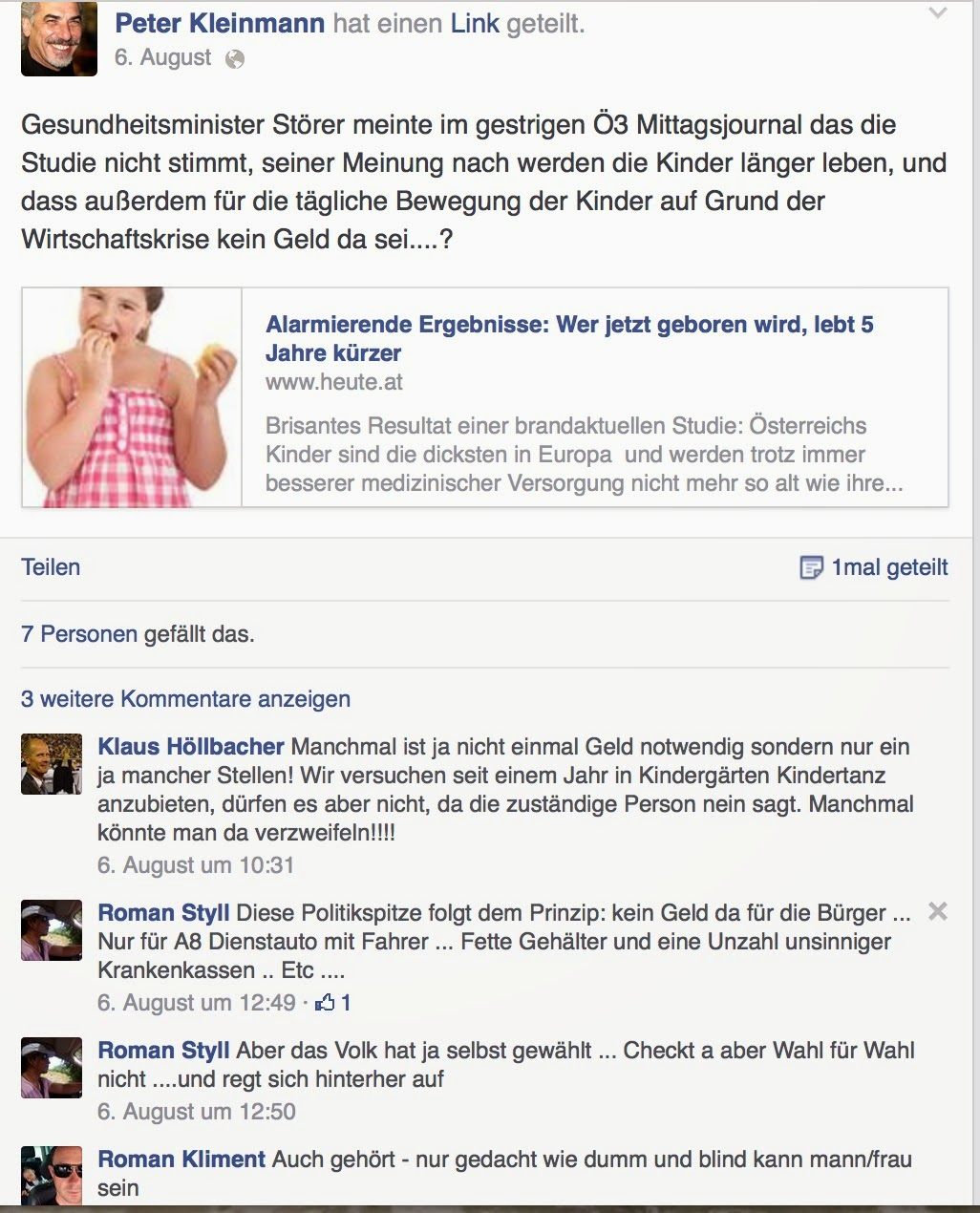Image resolution: width=980 pixels, height=1213 pixels.
Task: Open the '1mal geteilt' shares list
Action: coord(889,567)
